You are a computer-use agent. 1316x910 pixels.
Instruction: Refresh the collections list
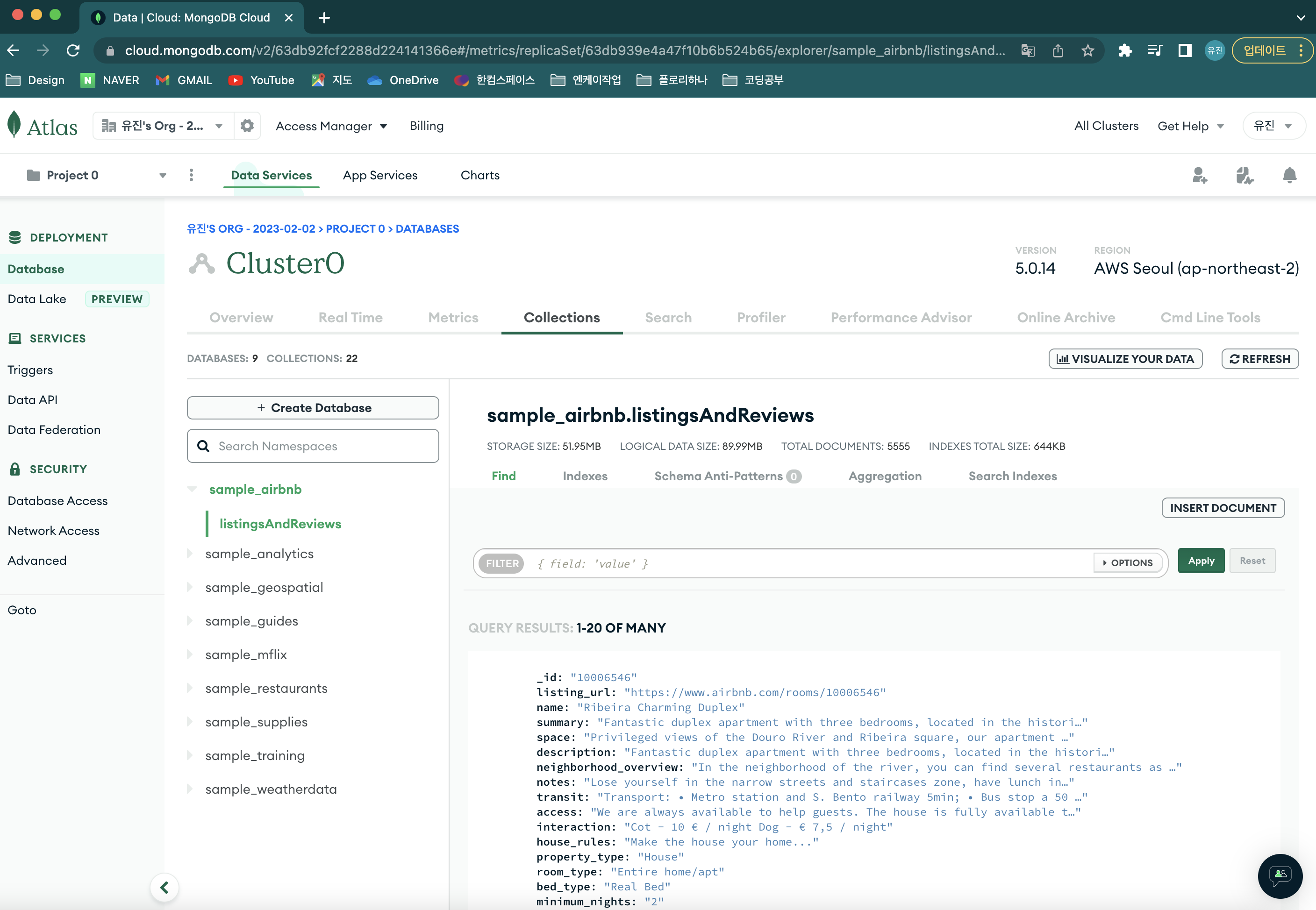[1259, 359]
